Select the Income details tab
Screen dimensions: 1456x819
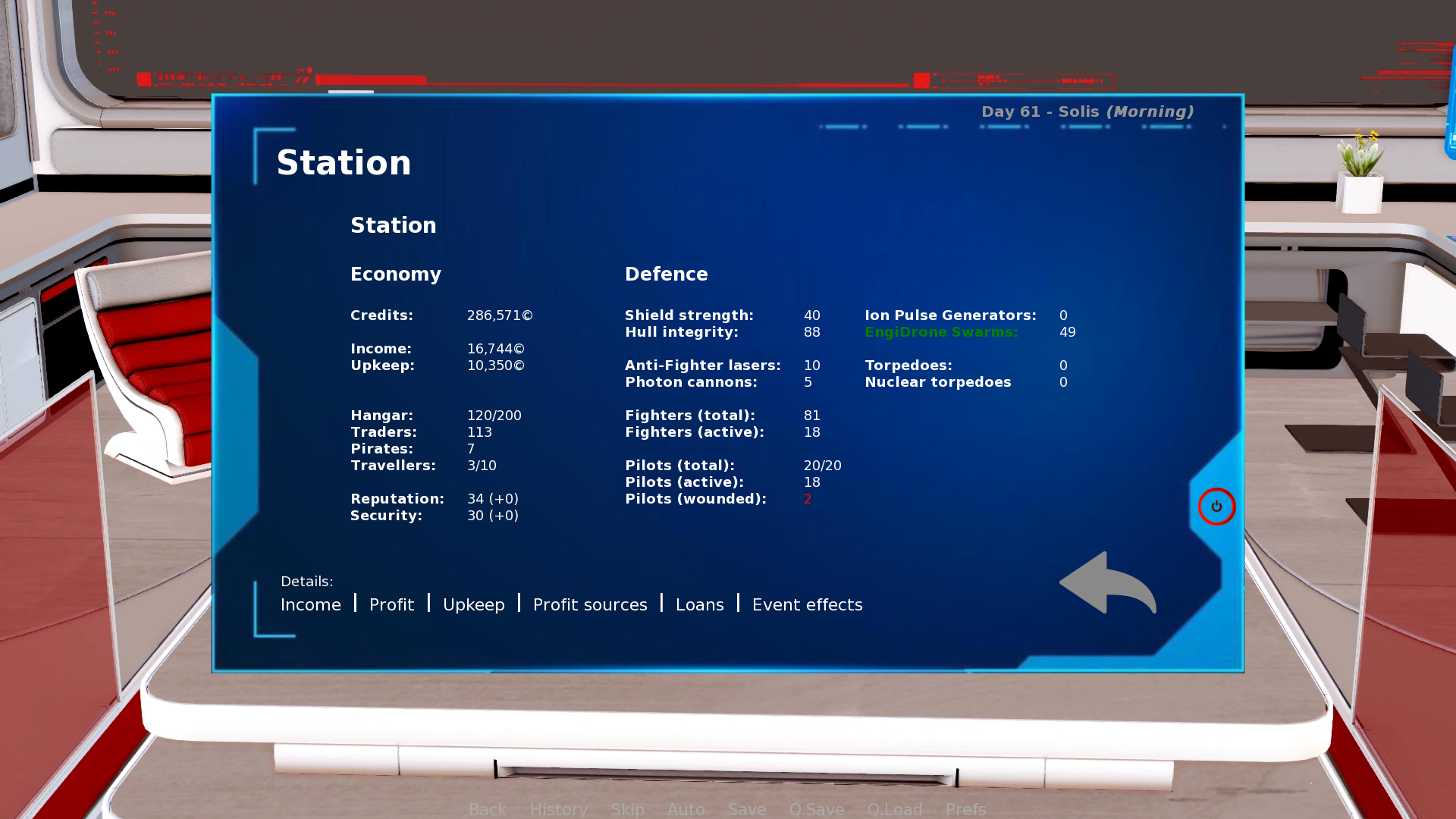tap(310, 604)
